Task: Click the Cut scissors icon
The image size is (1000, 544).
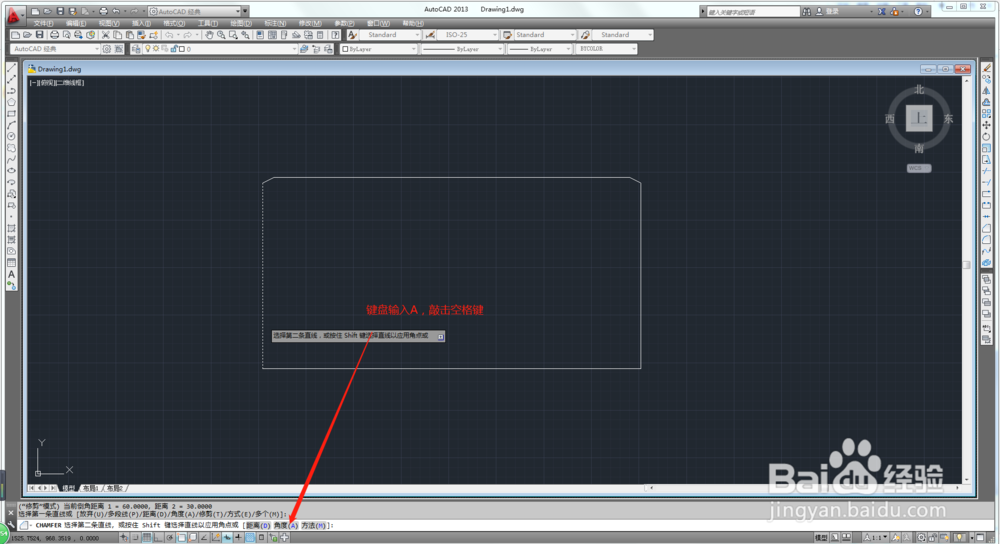Action: 106,35
